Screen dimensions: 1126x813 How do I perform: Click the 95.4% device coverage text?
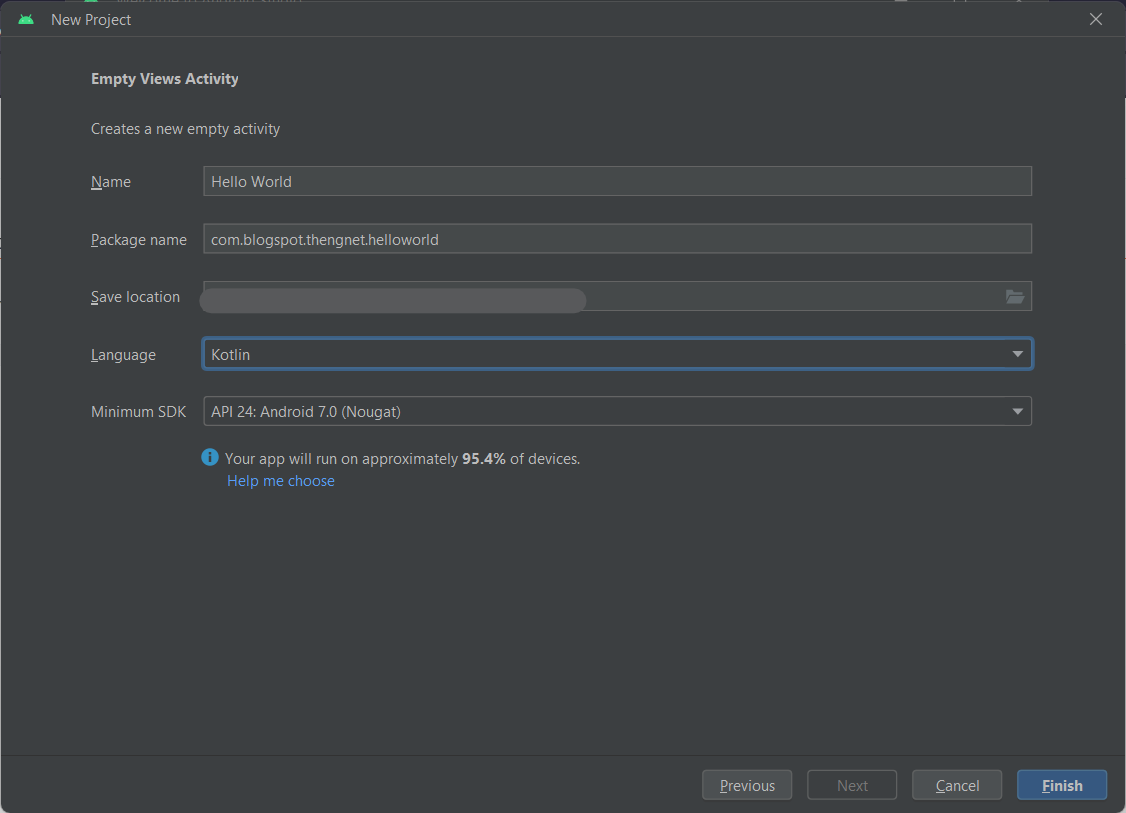[483, 458]
